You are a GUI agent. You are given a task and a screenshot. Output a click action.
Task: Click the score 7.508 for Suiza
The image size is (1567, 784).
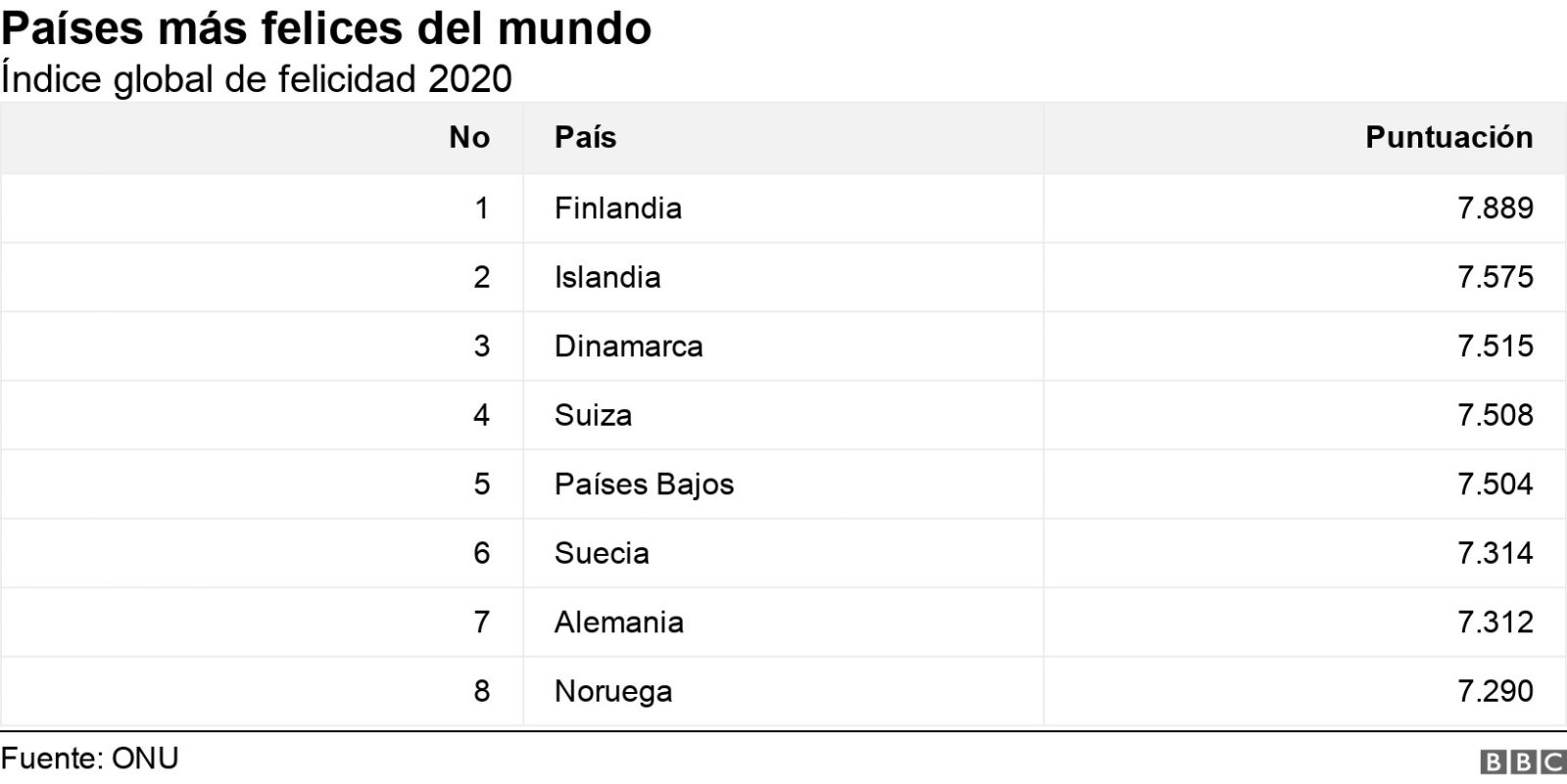[1495, 415]
